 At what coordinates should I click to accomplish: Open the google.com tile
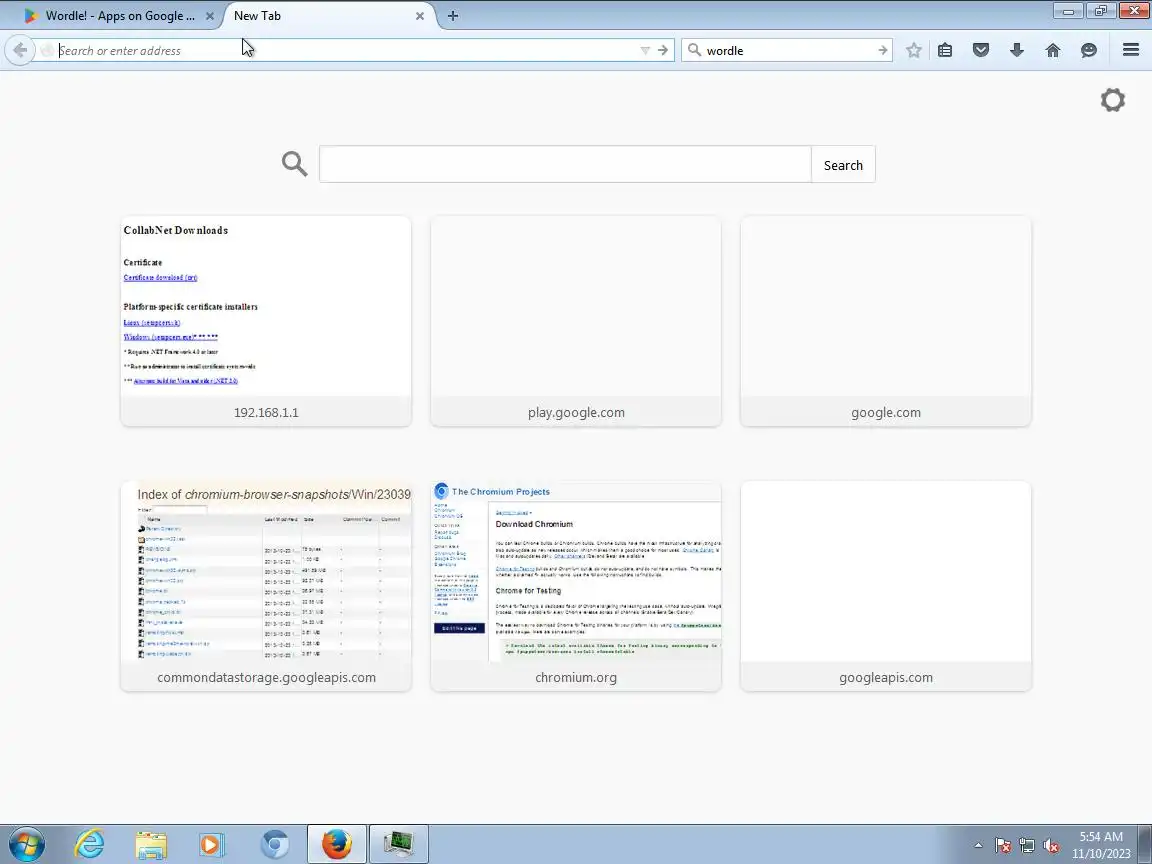click(886, 321)
